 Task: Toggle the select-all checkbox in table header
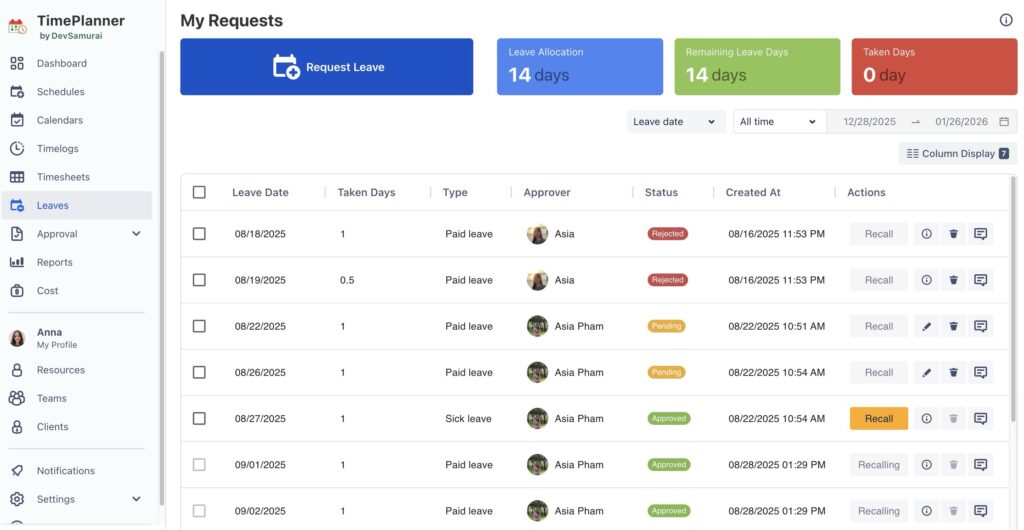coord(199,192)
